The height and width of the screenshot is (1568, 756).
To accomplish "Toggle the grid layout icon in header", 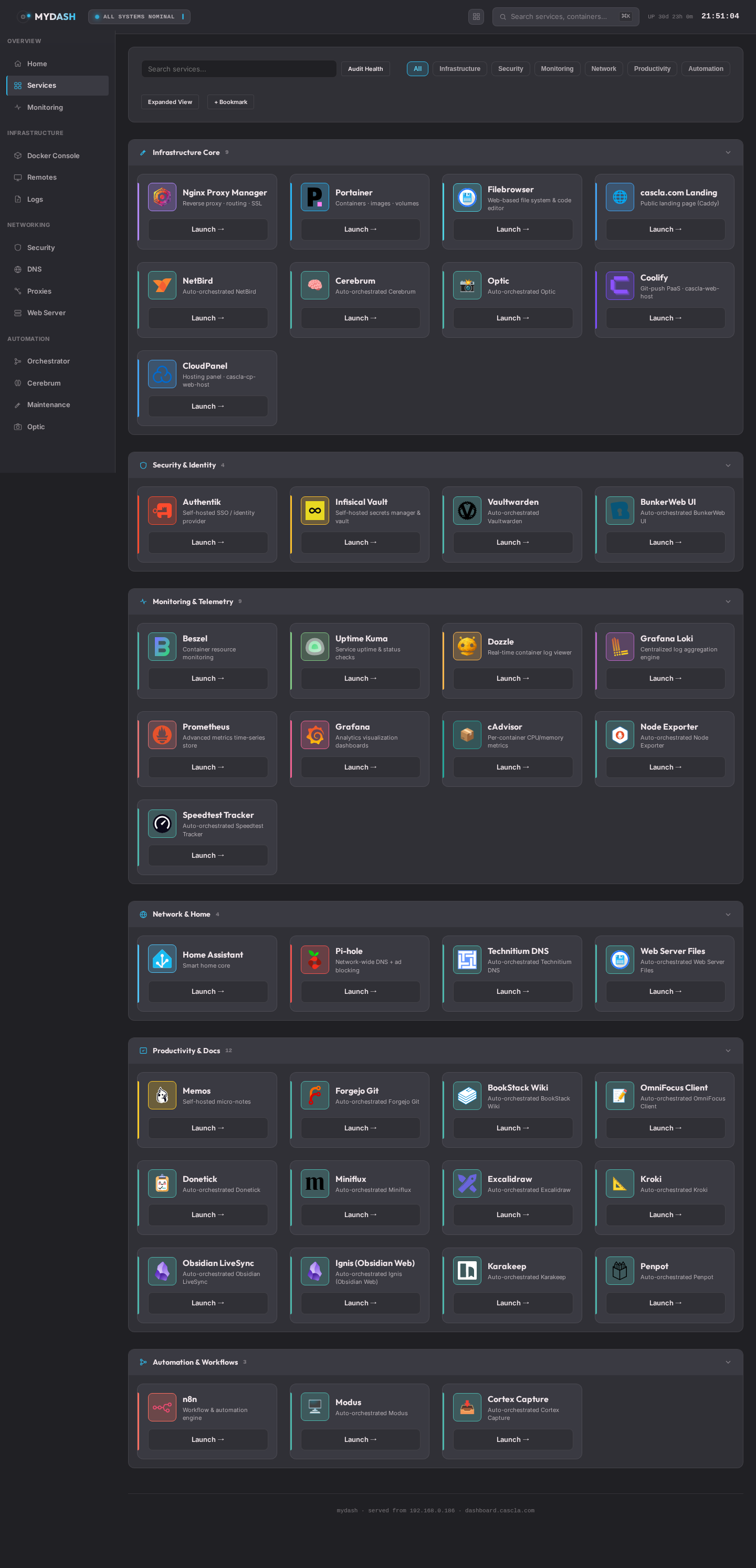I will pos(476,16).
